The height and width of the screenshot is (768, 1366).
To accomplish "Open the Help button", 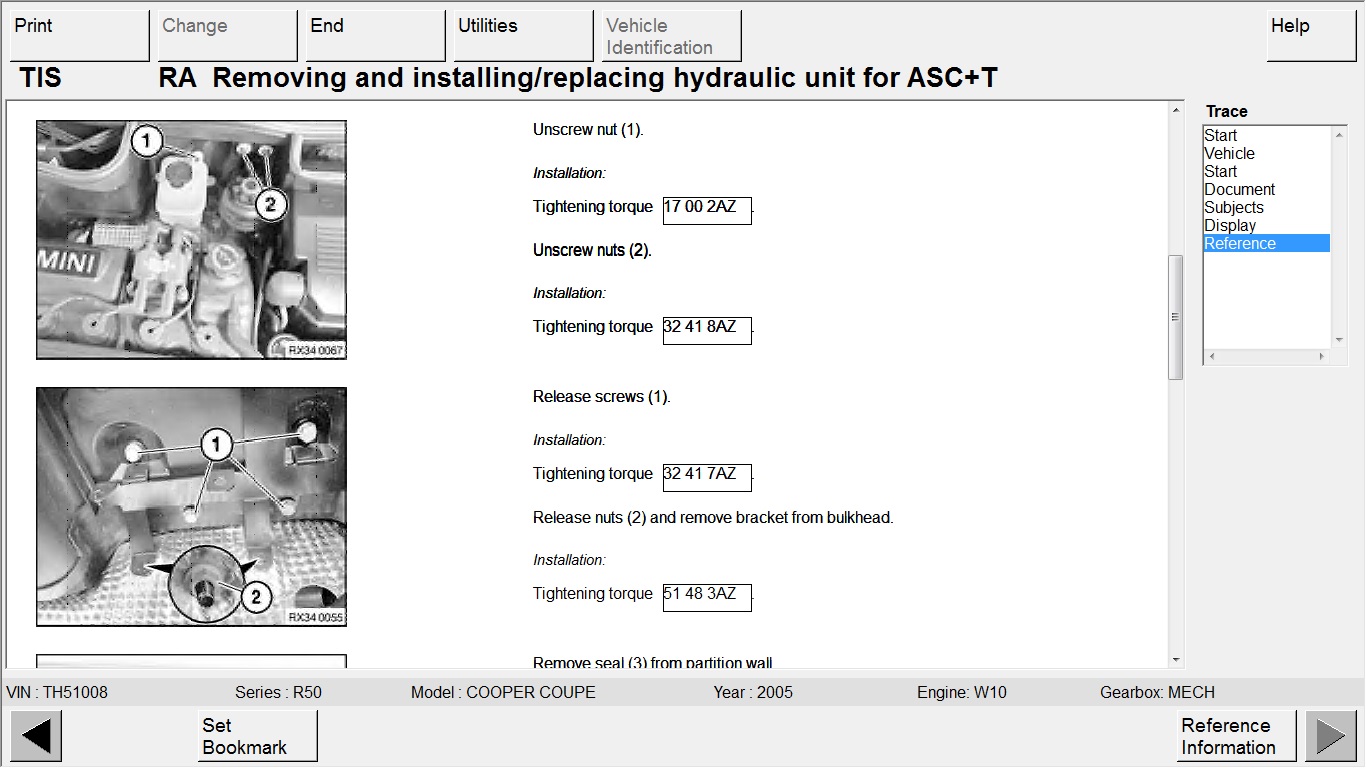I will point(1311,36).
